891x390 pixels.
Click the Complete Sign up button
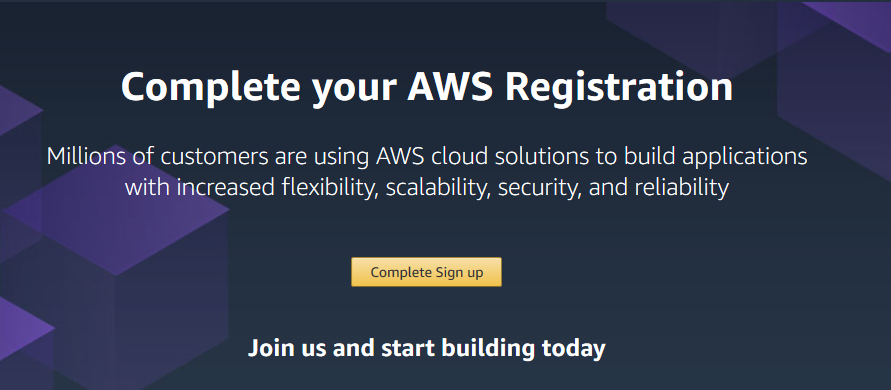tap(426, 272)
